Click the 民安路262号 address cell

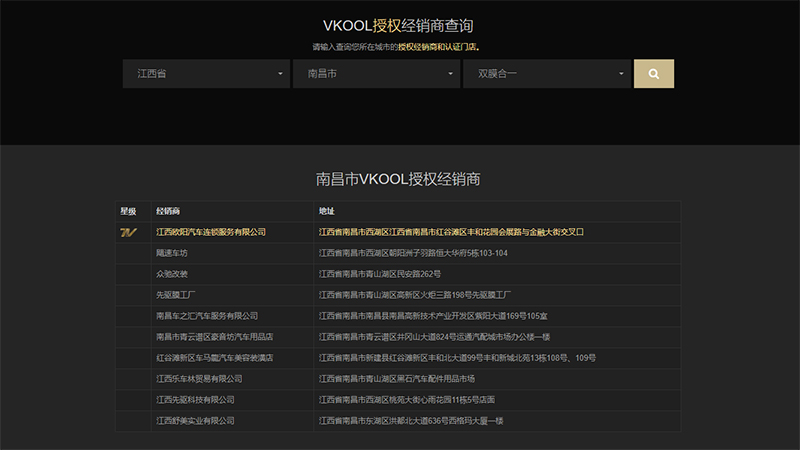point(380,274)
